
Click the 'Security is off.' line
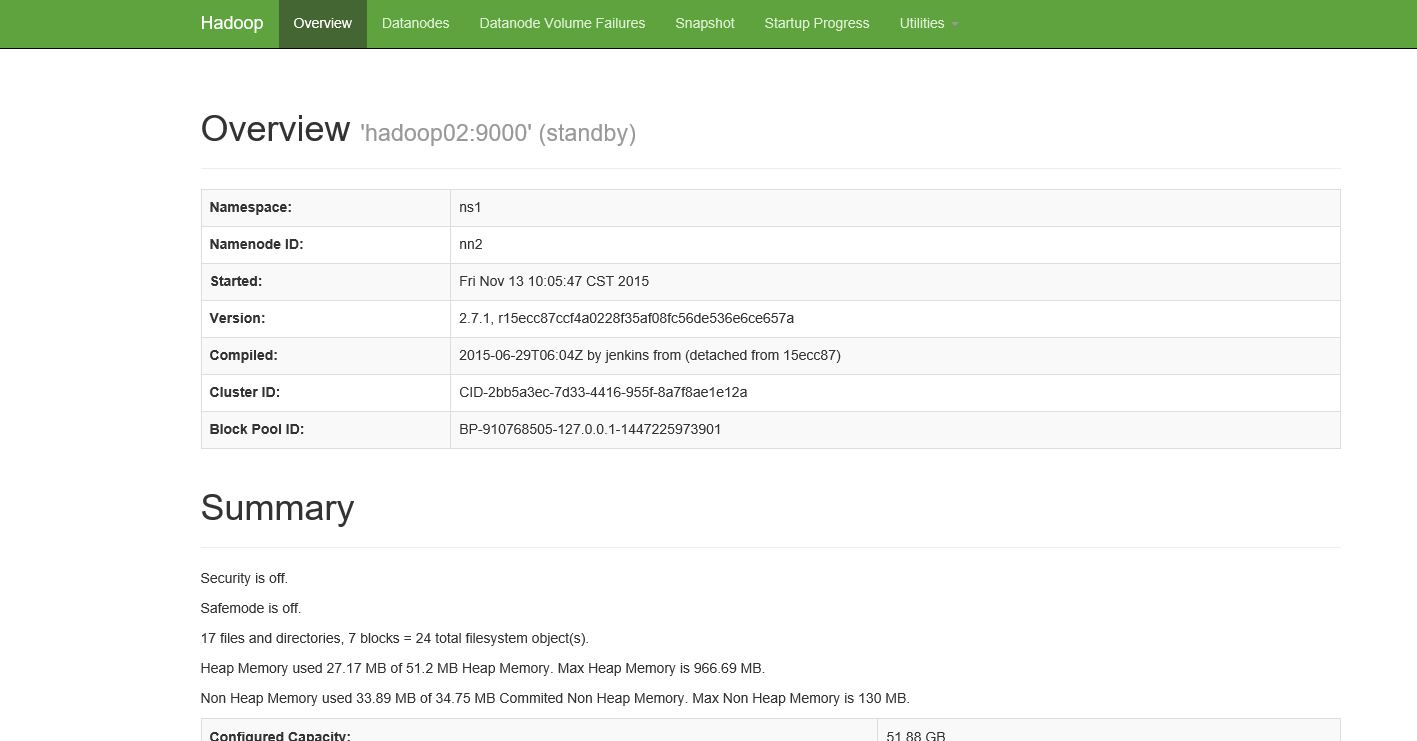[x=244, y=578]
